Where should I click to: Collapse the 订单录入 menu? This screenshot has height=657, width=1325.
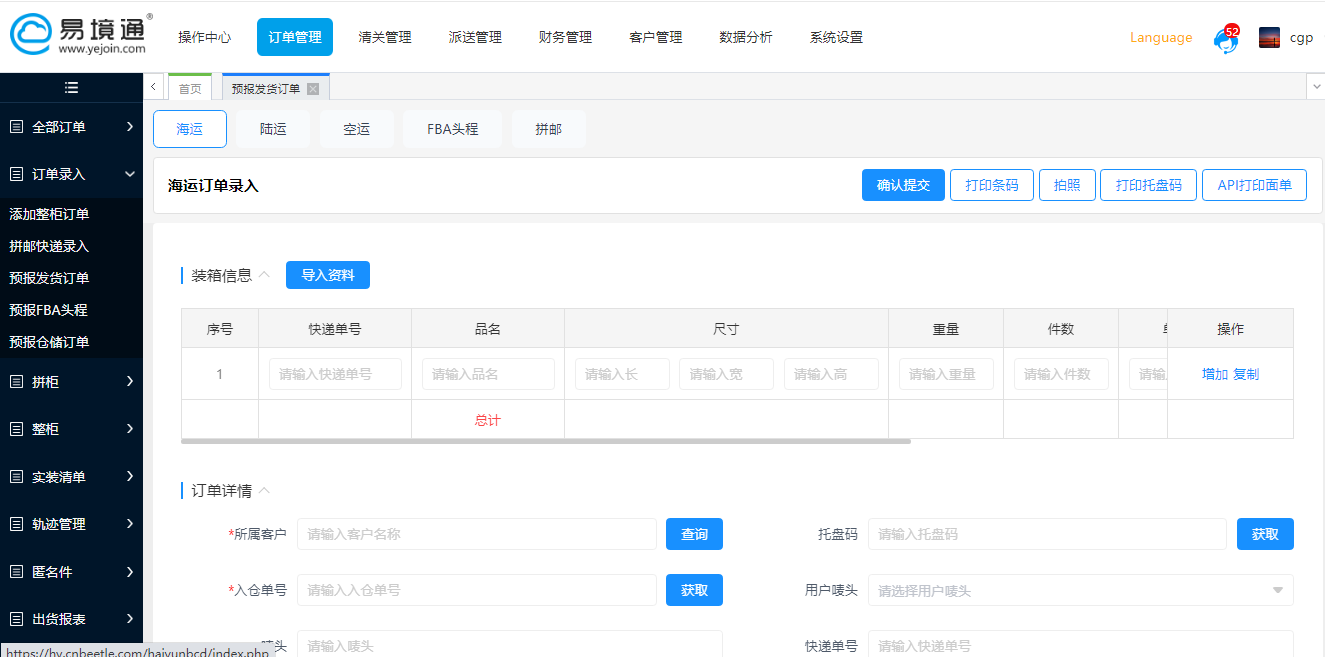pyautogui.click(x=130, y=174)
